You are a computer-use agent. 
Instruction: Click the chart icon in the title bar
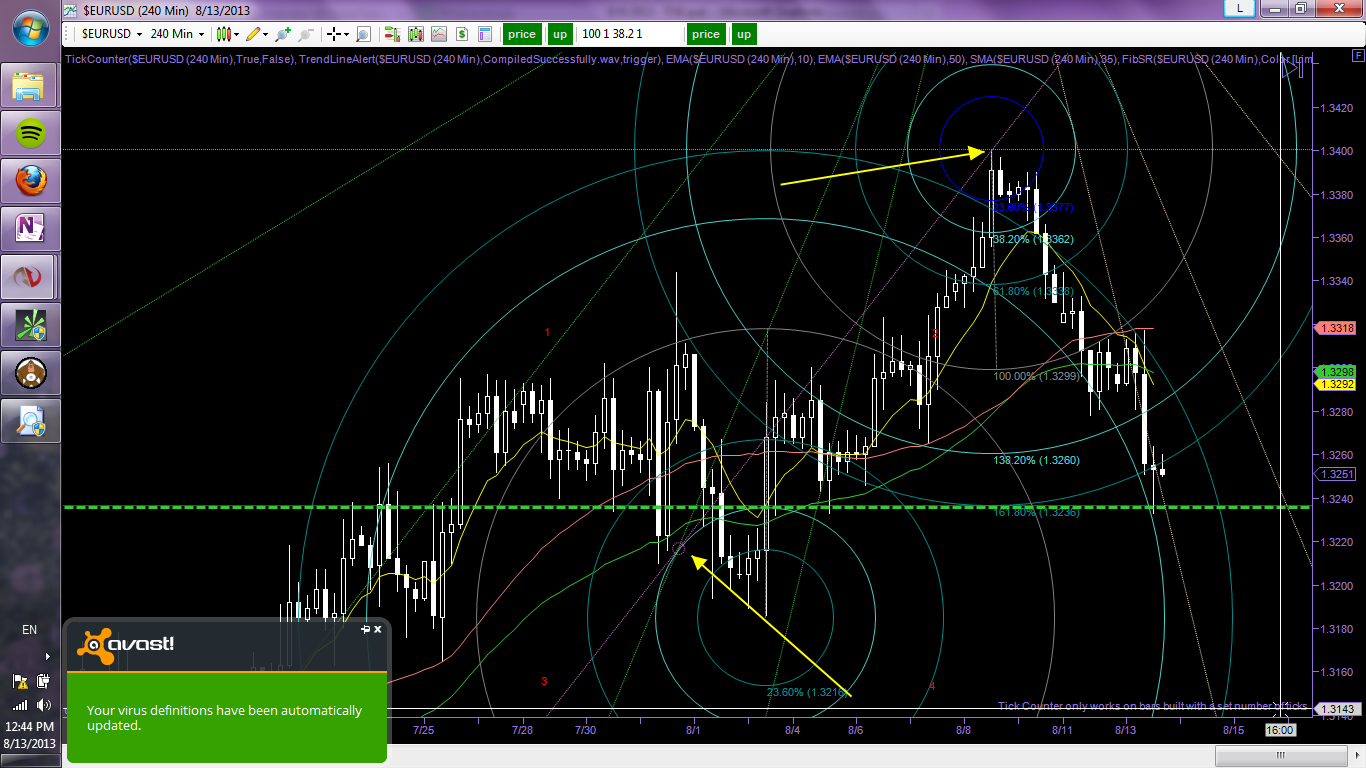click(x=72, y=10)
